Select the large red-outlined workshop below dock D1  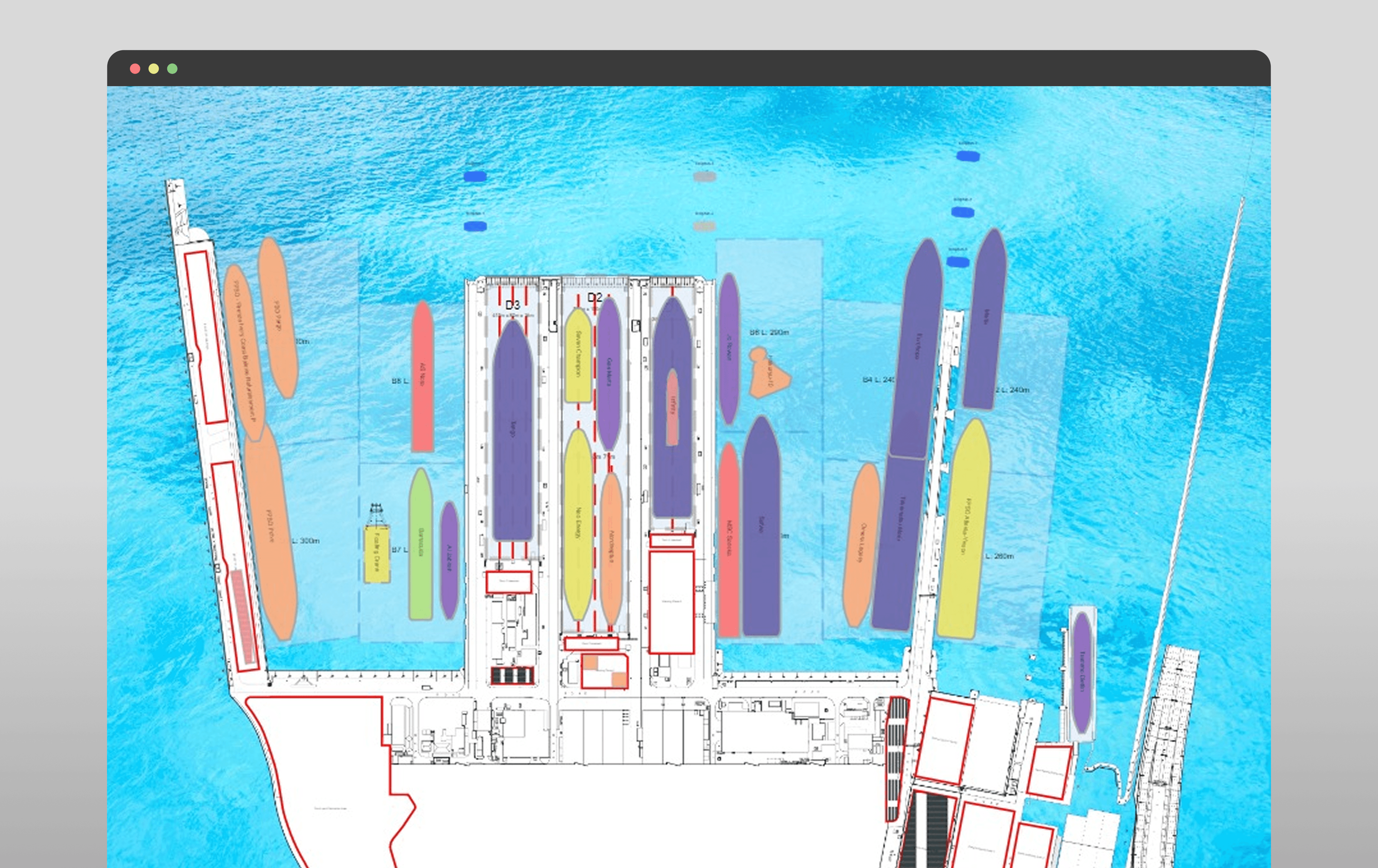click(671, 602)
